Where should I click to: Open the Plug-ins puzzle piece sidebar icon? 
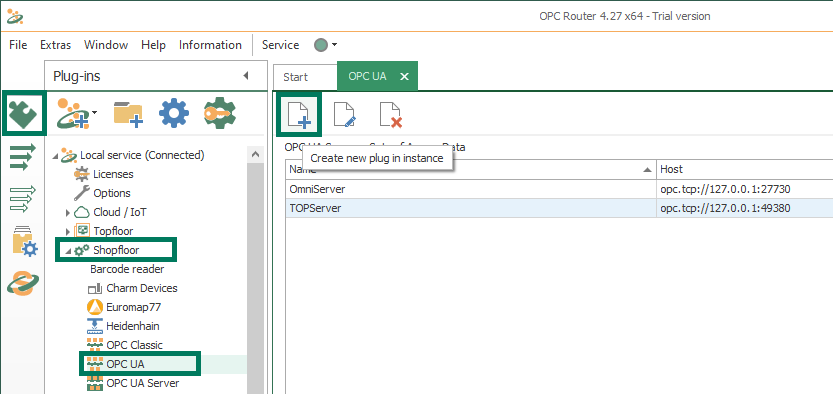[x=23, y=114]
